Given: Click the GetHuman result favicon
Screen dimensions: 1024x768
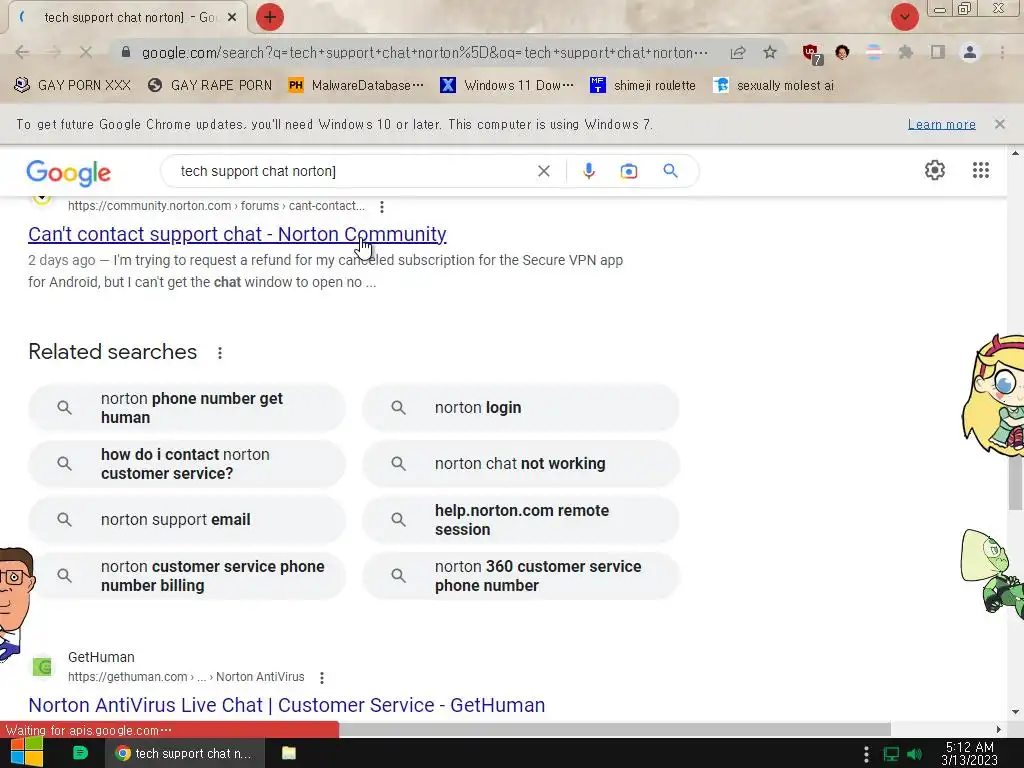Looking at the screenshot, I should [x=42, y=667].
